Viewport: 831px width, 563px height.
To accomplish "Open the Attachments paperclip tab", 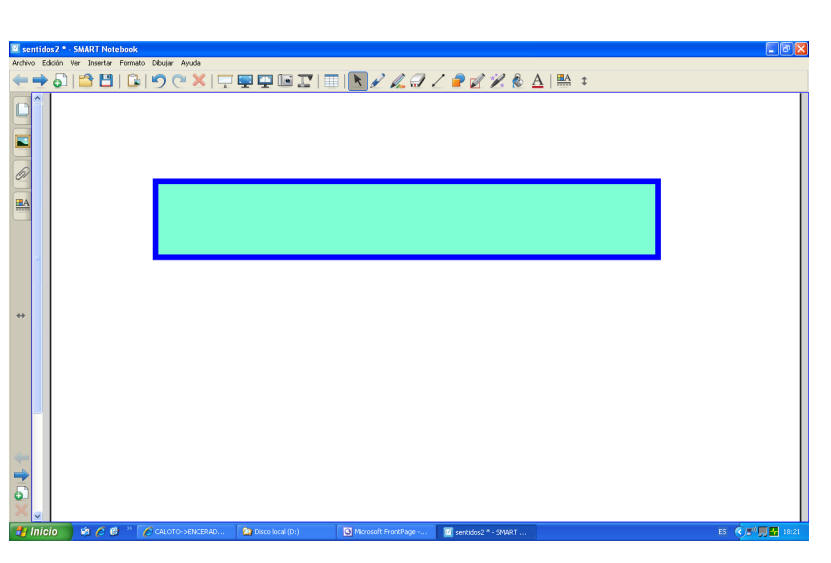I will click(22, 172).
